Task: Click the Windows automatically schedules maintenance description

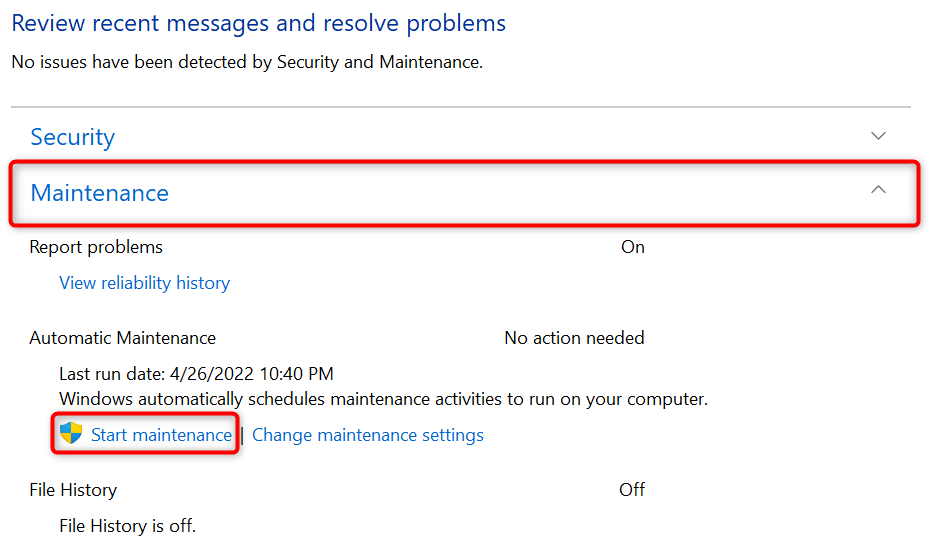Action: 383,399
